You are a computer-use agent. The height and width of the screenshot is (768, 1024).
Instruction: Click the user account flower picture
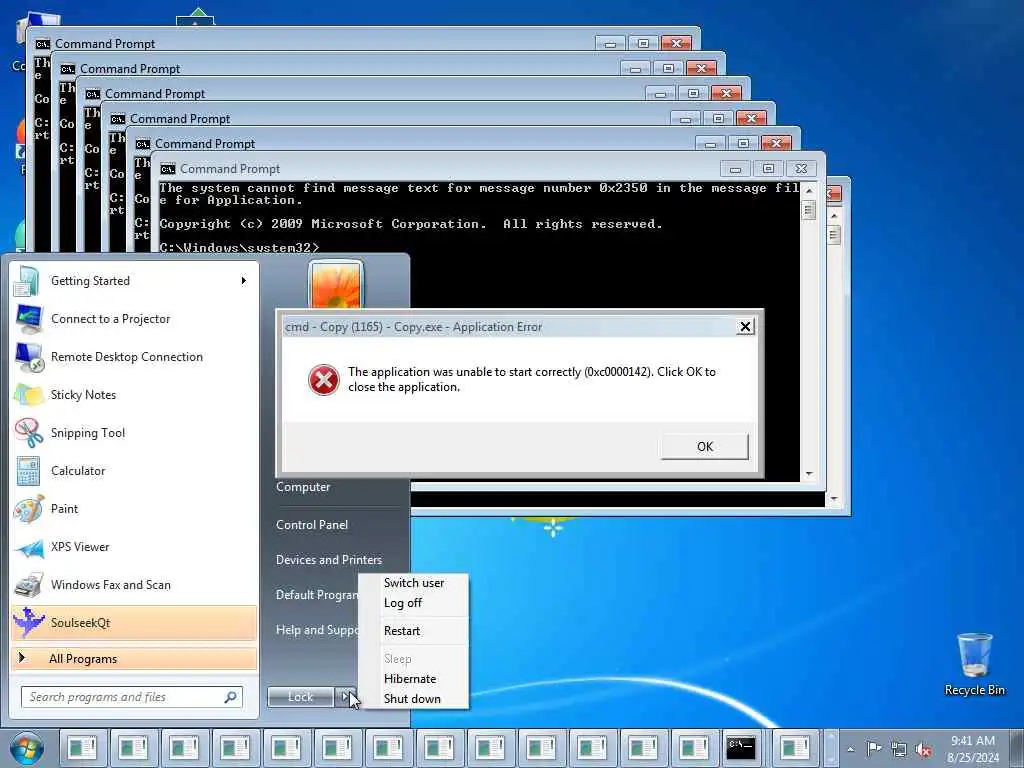tap(336, 285)
